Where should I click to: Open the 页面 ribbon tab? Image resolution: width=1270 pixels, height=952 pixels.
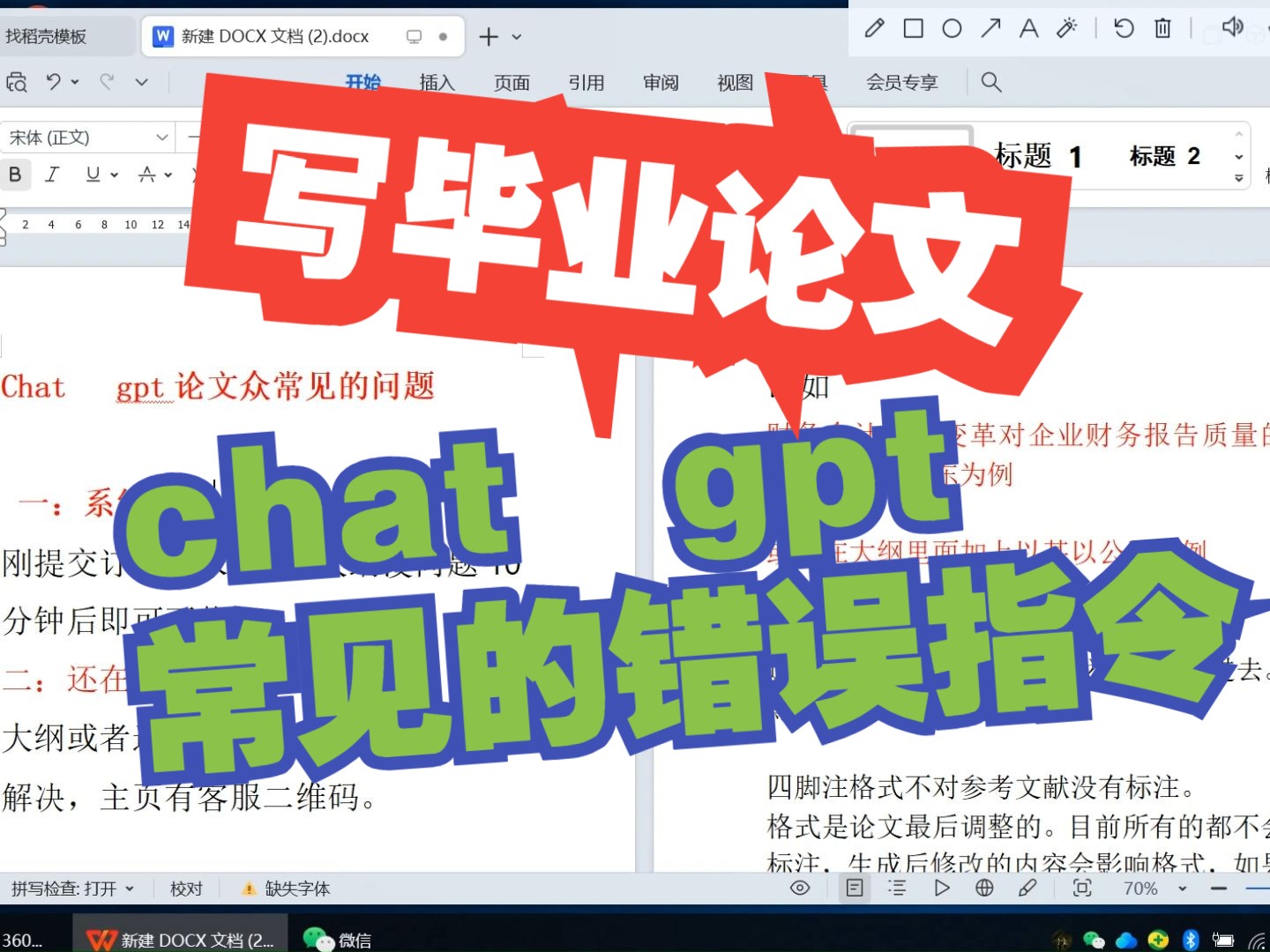(x=512, y=82)
